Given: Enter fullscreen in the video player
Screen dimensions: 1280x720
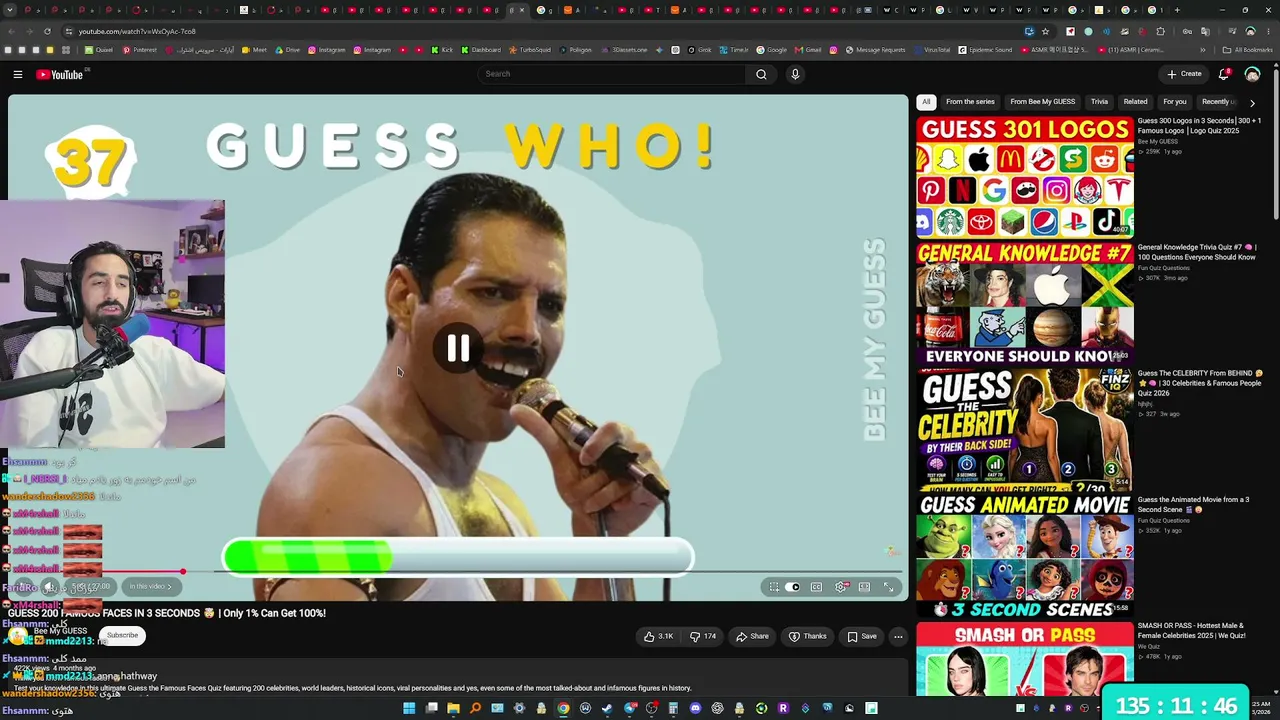Looking at the screenshot, I should [x=888, y=587].
